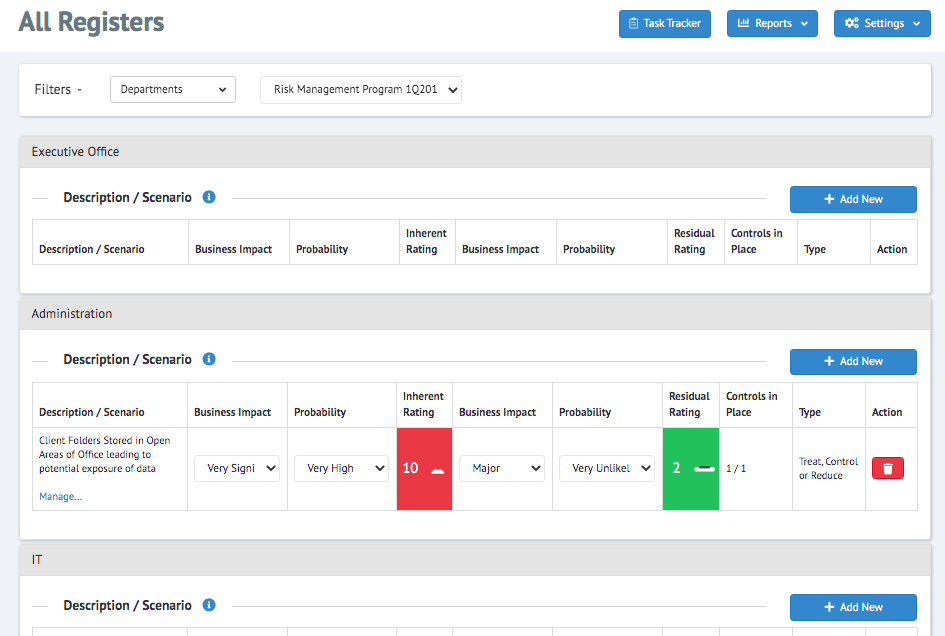This screenshot has height=636, width=945.
Task: Click the red inherent rating 10 cell
Action: (424, 469)
